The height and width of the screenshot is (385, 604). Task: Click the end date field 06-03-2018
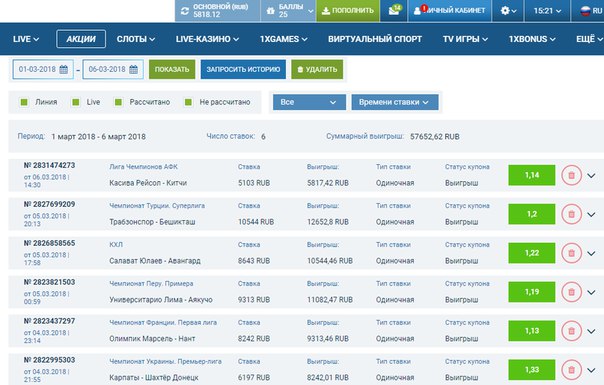pos(113,69)
